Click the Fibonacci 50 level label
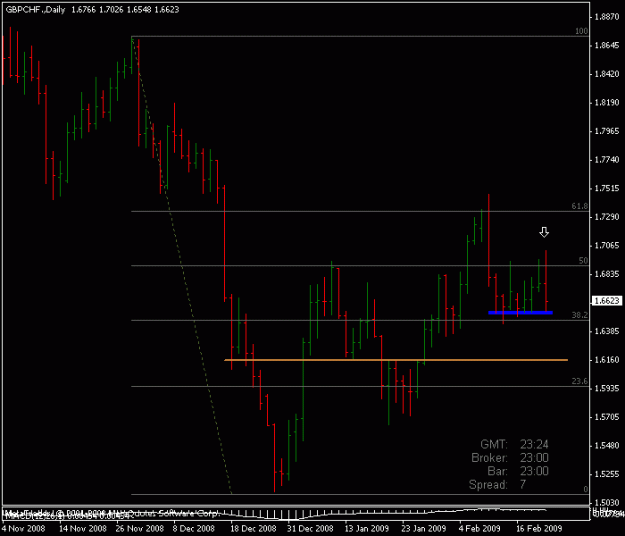Image resolution: width=625 pixels, height=536 pixels. click(x=583, y=261)
